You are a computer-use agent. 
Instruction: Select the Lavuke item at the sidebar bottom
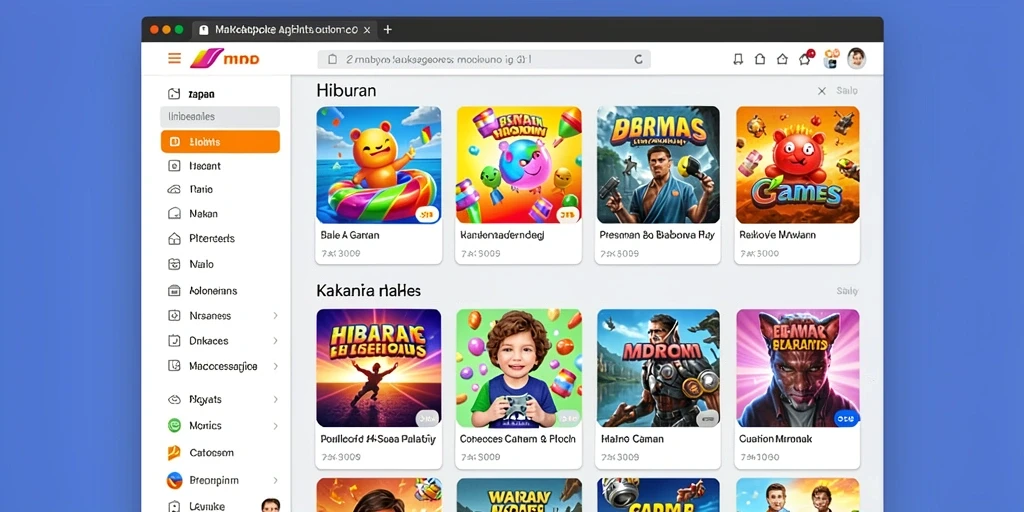point(206,506)
